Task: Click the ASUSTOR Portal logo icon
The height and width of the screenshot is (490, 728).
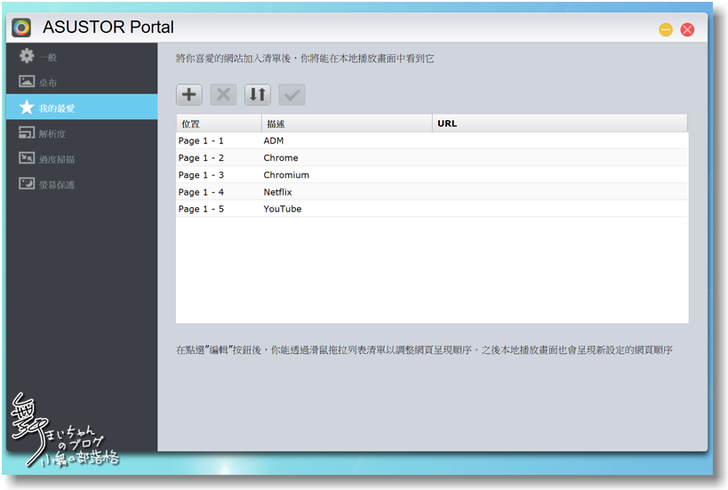Action: pyautogui.click(x=21, y=28)
